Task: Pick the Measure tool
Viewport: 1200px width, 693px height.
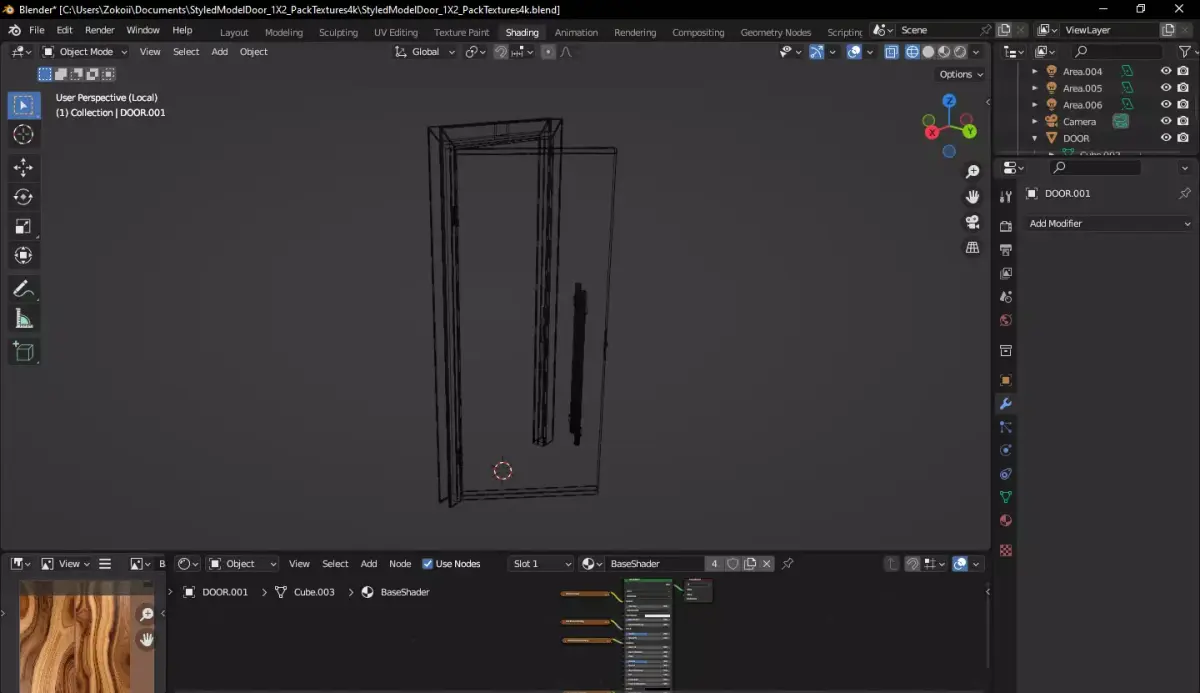Action: pyautogui.click(x=24, y=319)
